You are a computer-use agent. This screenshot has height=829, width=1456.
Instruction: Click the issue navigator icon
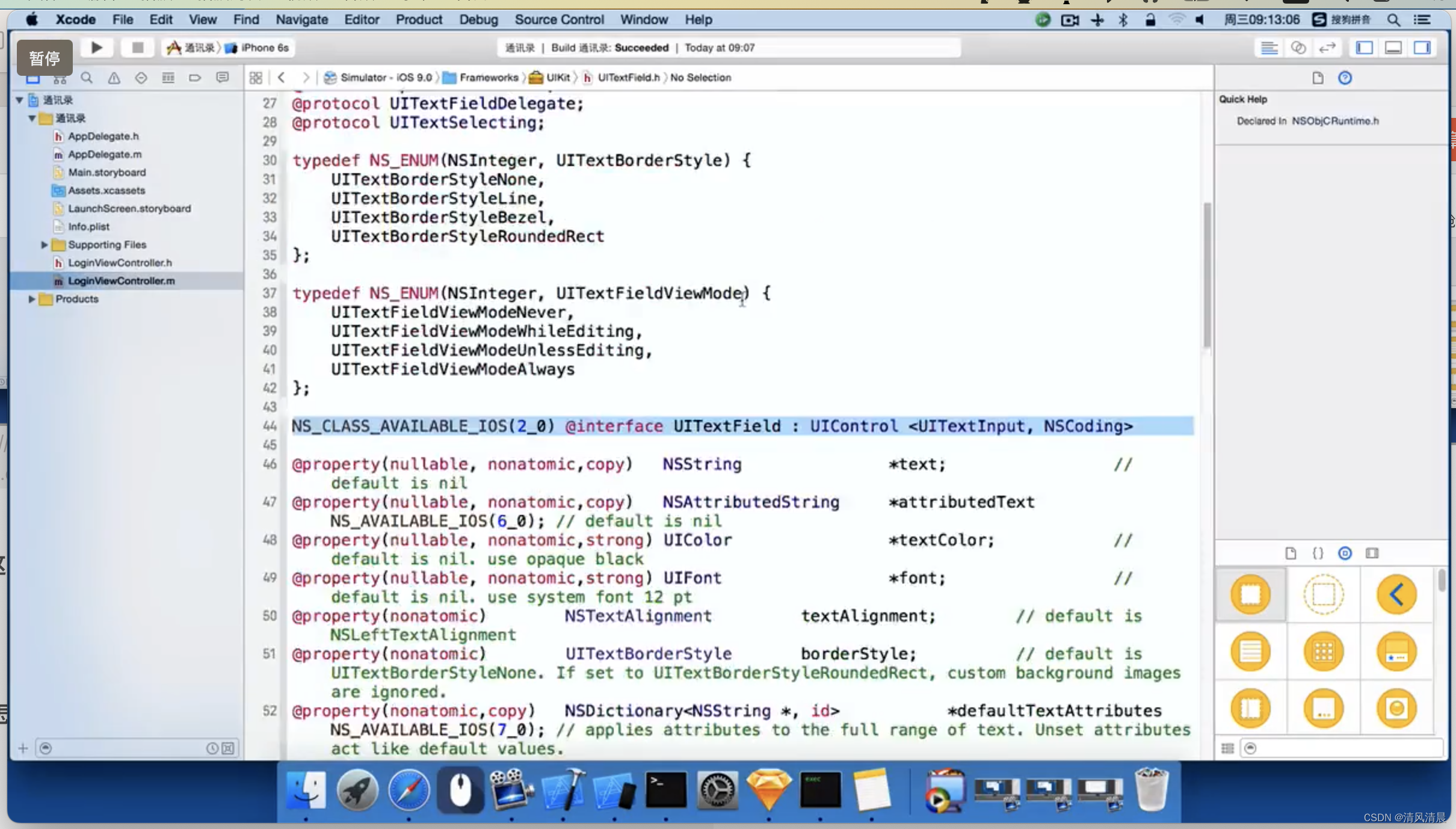point(114,78)
